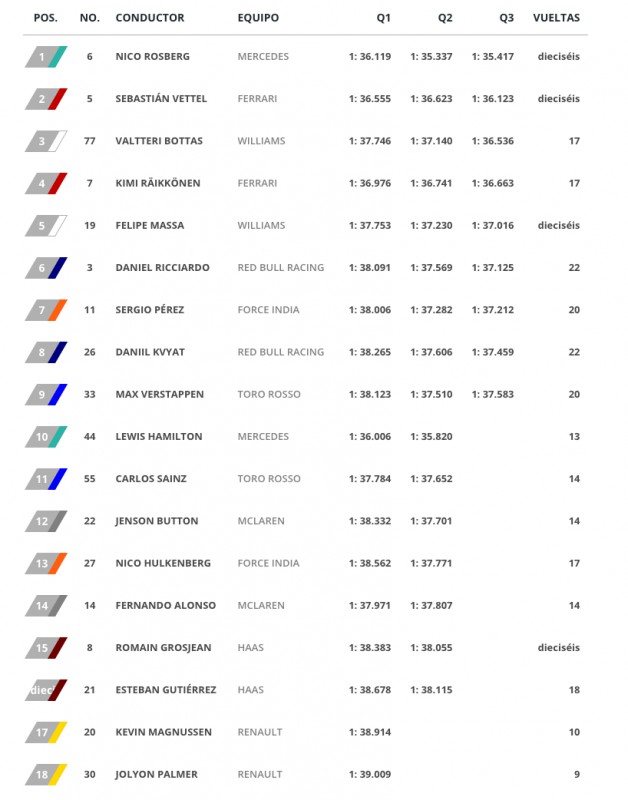This screenshot has width=628, height=800.
Task: Select the CONDUCTOR column header
Action: pos(149,18)
